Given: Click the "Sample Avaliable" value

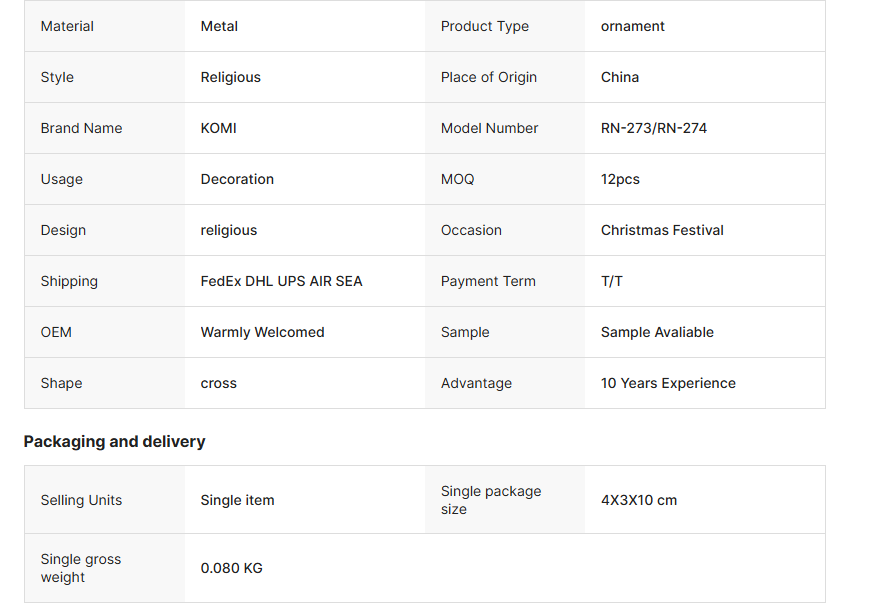Looking at the screenshot, I should [657, 332].
